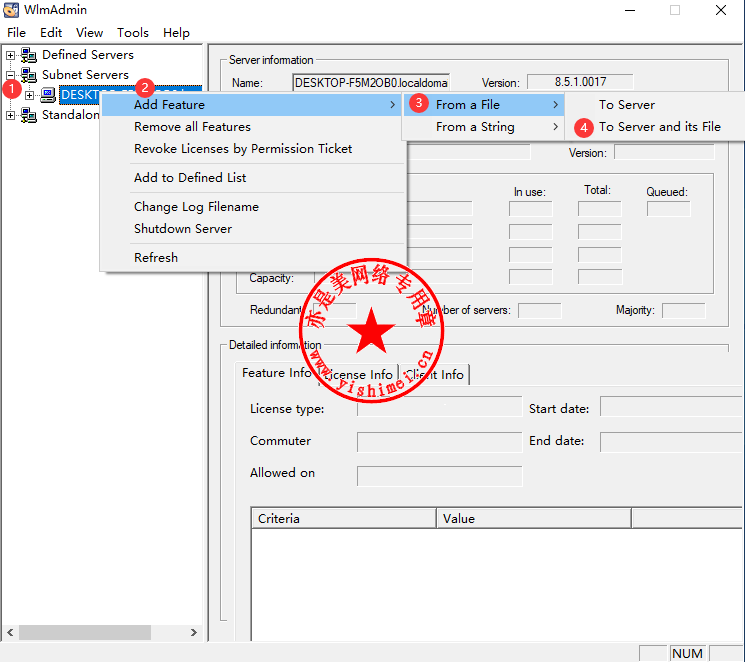The width and height of the screenshot is (745, 662).
Task: Click the tree panel horizontal scrollbar thumb
Action: coord(85,633)
